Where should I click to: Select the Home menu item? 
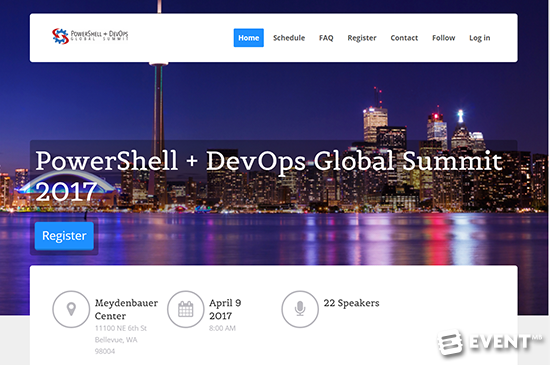point(249,38)
